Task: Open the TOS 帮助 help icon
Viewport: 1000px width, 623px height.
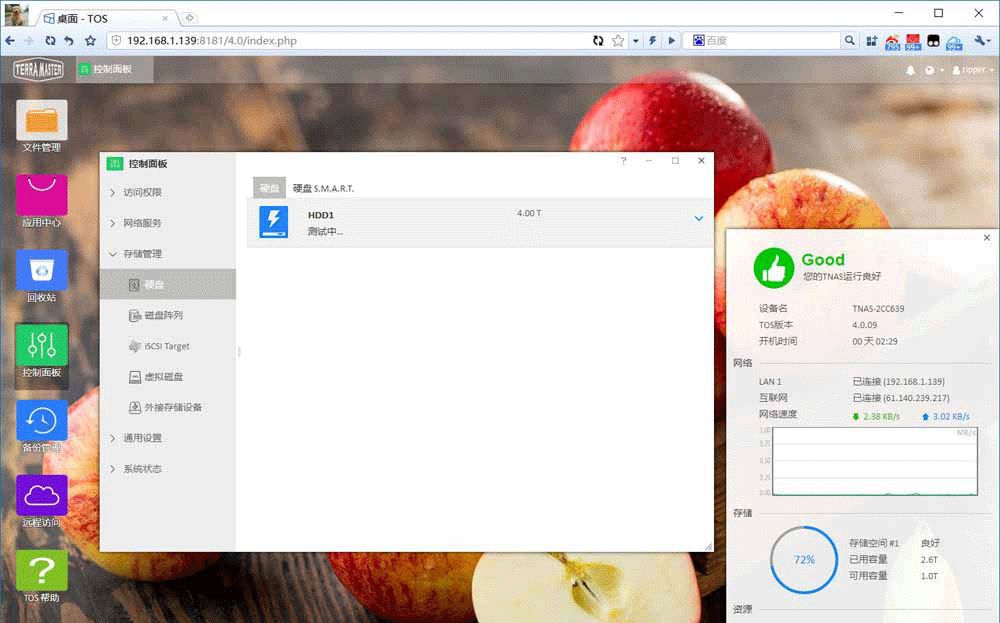Action: [x=41, y=570]
